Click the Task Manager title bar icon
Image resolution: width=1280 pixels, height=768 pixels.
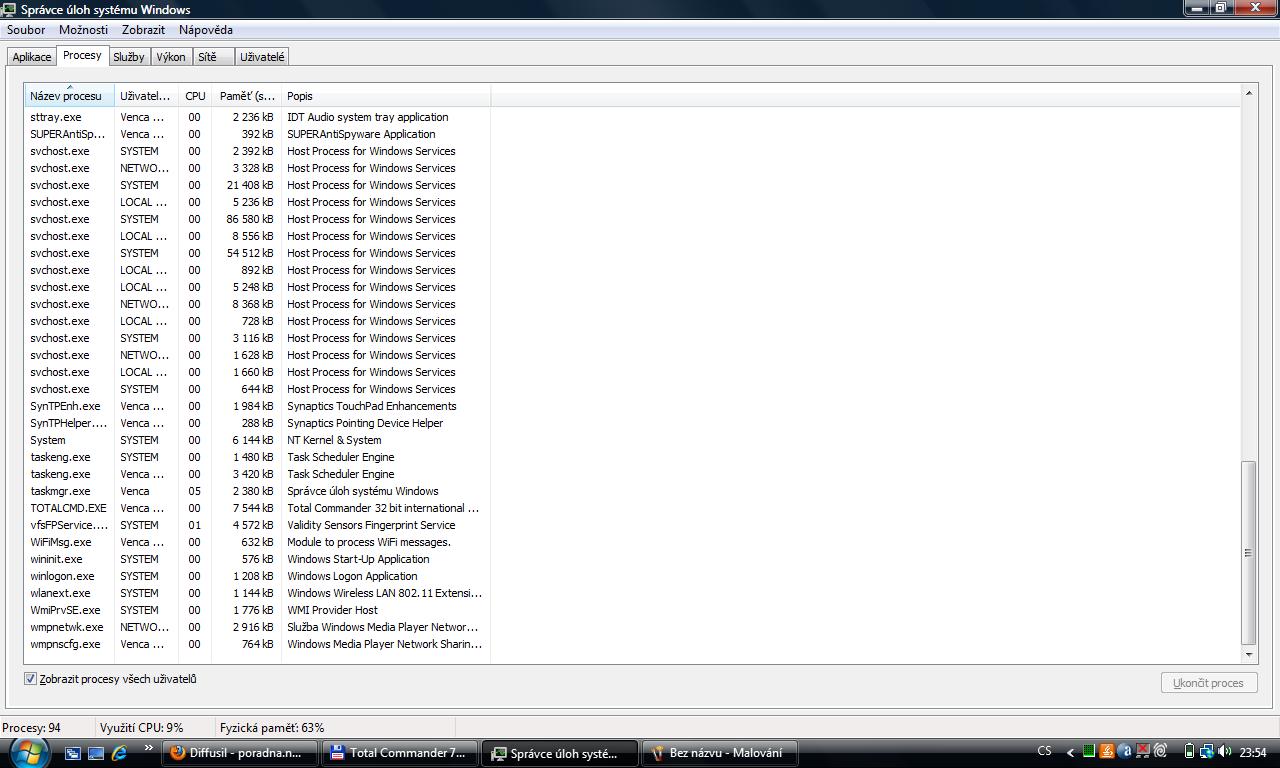tap(9, 9)
